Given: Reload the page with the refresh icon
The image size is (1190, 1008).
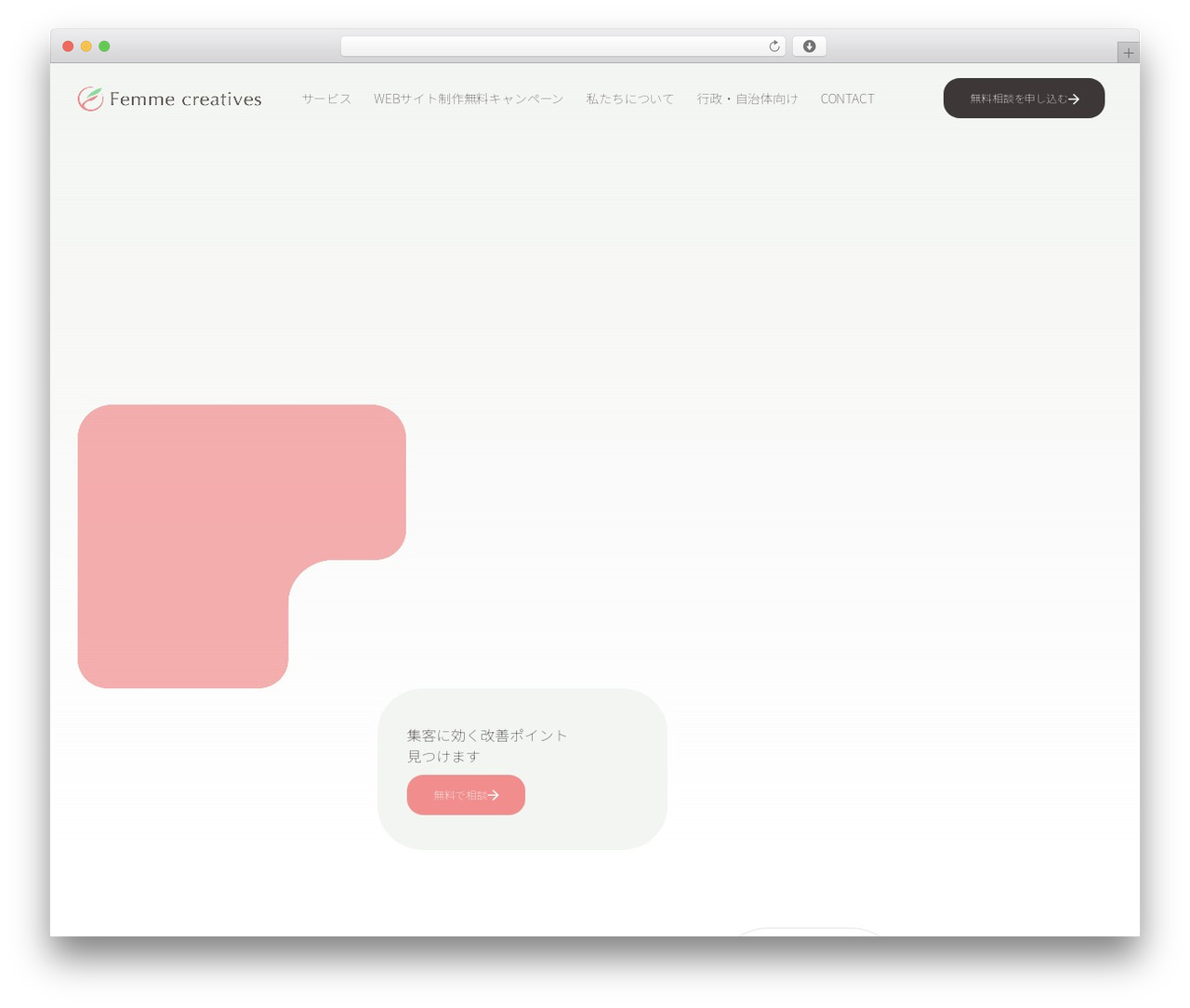Looking at the screenshot, I should tap(774, 46).
